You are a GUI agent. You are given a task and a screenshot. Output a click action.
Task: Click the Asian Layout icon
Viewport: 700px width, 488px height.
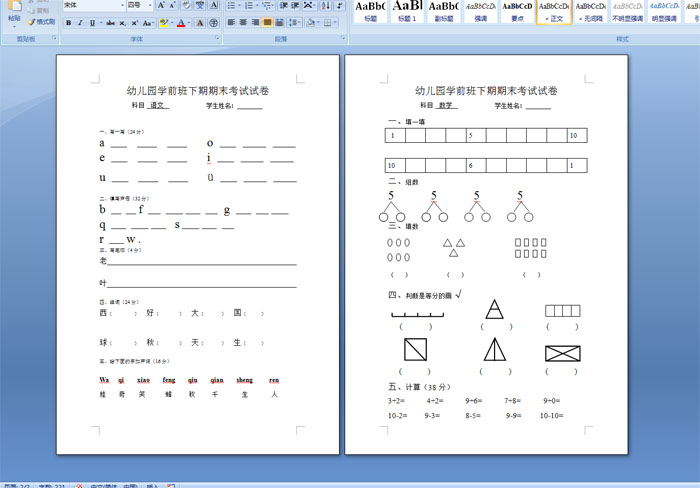click(x=309, y=5)
